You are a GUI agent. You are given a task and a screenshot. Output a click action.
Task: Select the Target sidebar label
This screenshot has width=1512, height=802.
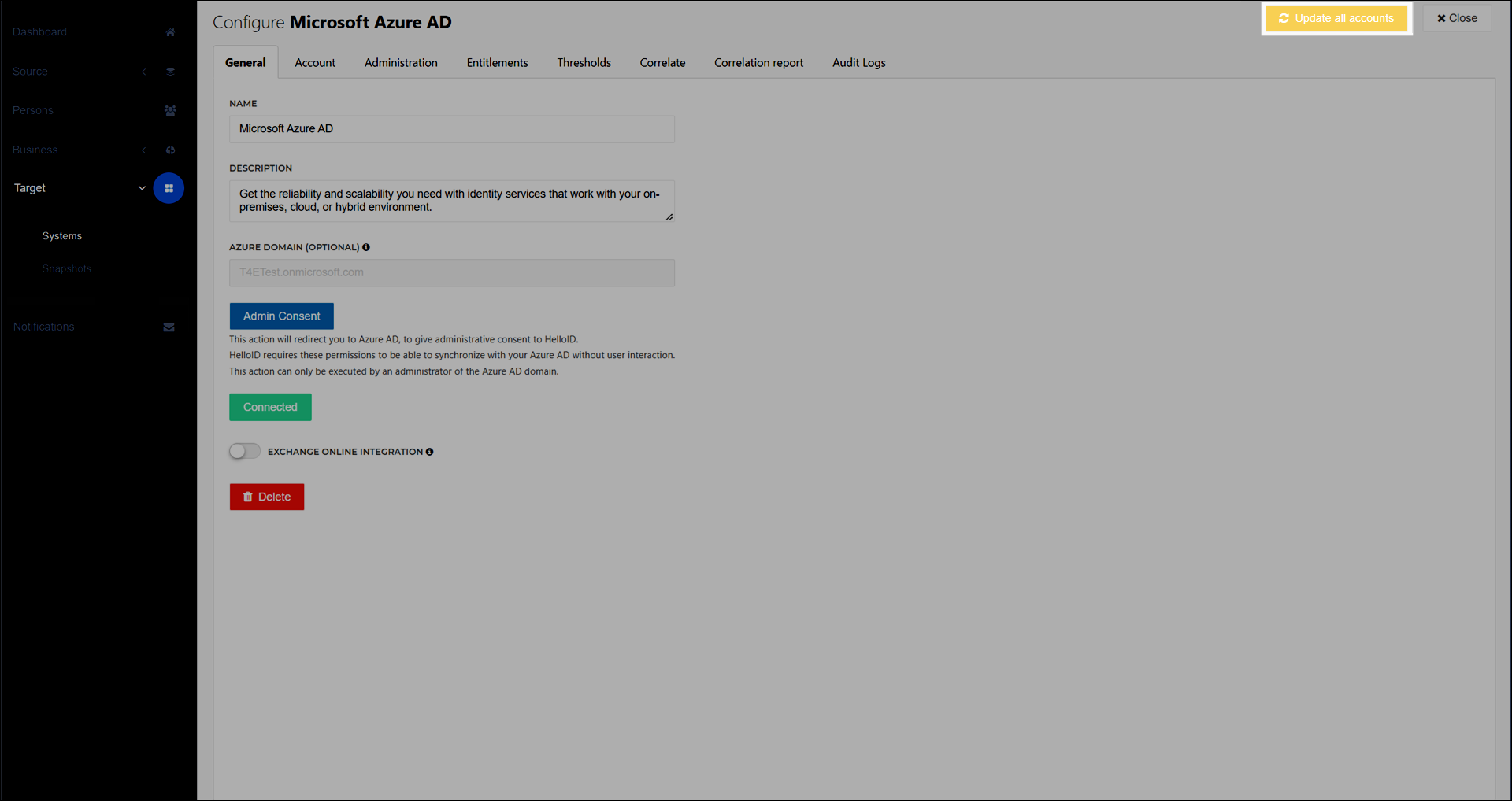[30, 188]
